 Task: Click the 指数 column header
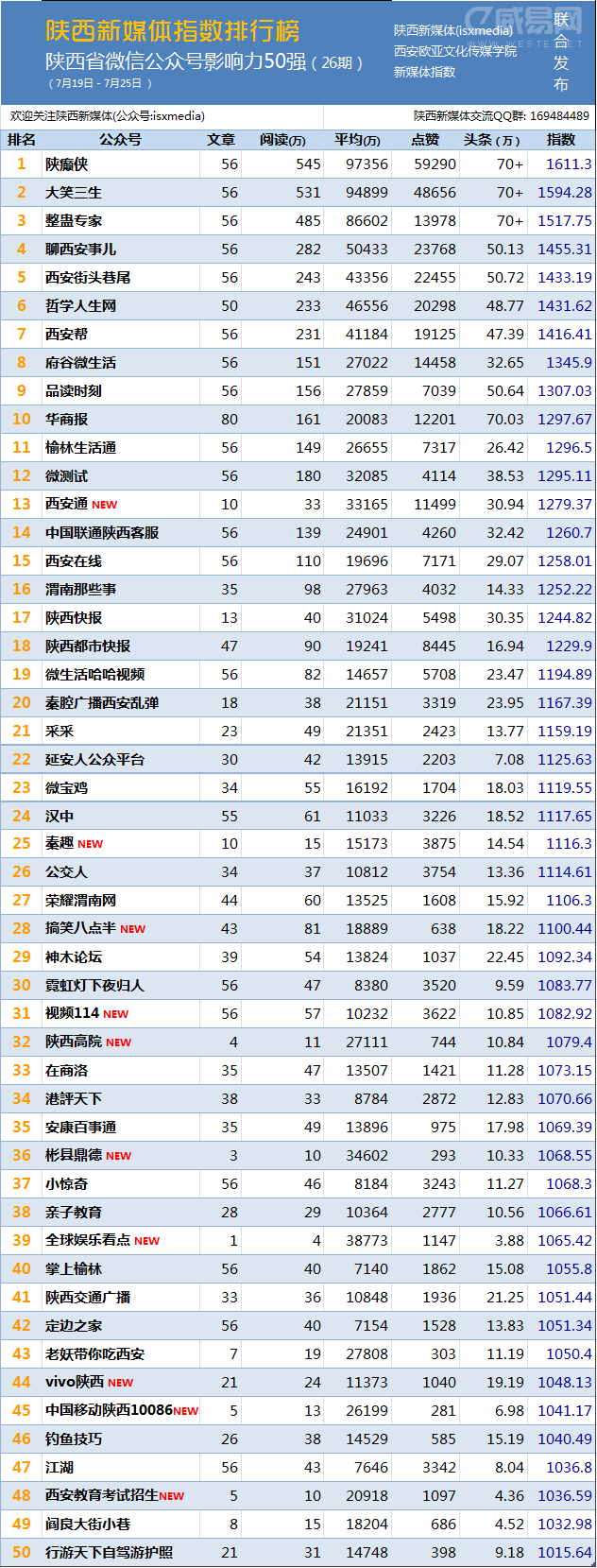tap(561, 140)
